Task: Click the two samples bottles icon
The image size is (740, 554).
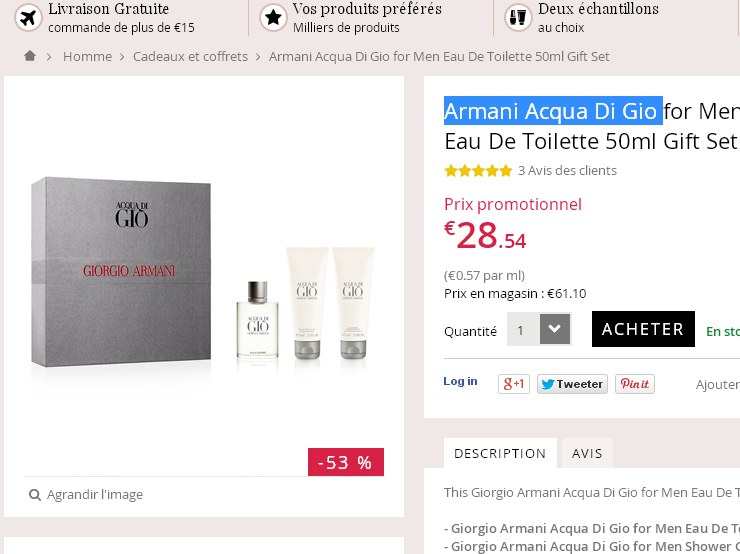Action: (518, 18)
